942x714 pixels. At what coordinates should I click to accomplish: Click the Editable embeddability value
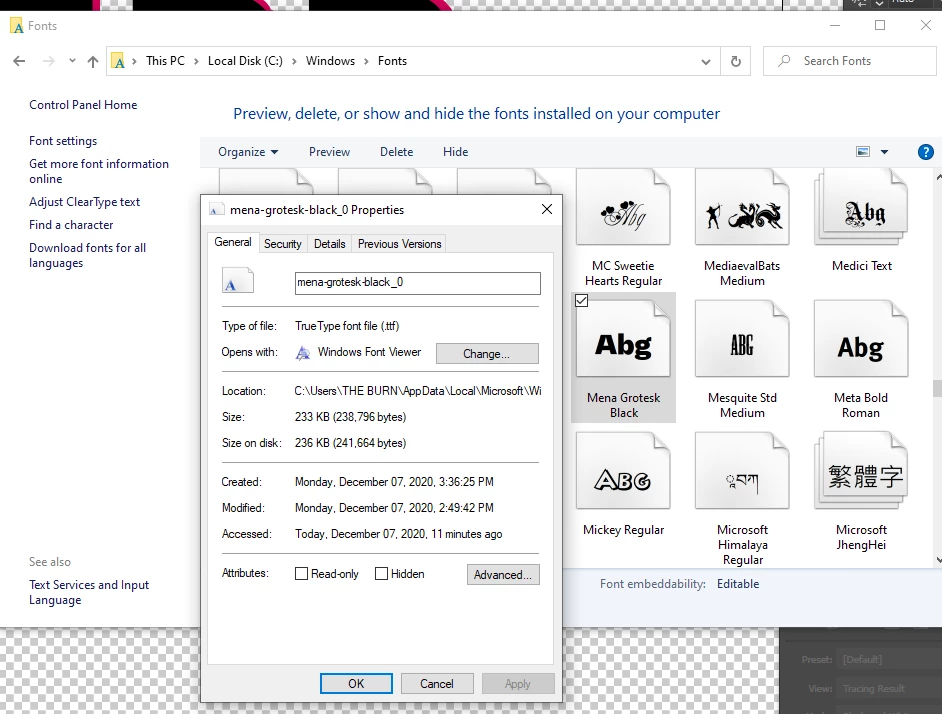[x=738, y=584]
